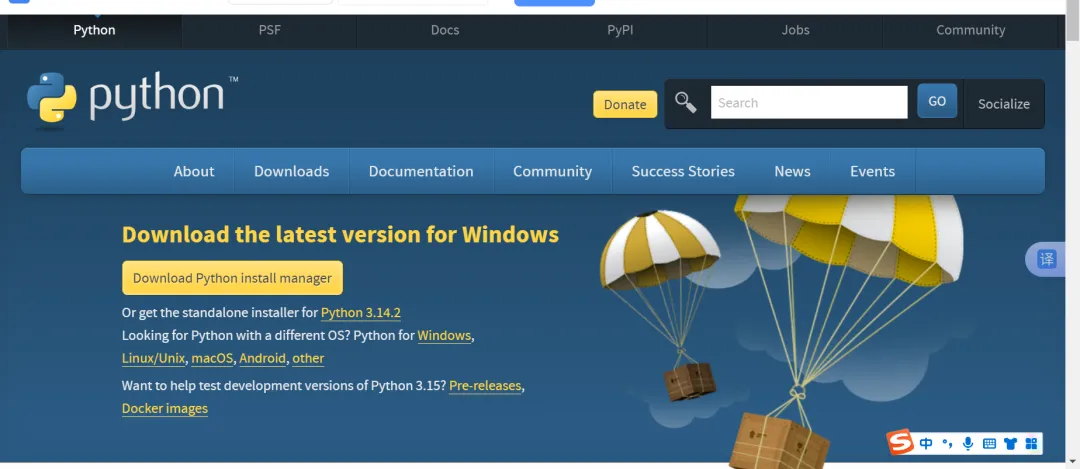The image size is (1080, 469).
Task: Open the Community menu in blue nav bar
Action: click(552, 171)
